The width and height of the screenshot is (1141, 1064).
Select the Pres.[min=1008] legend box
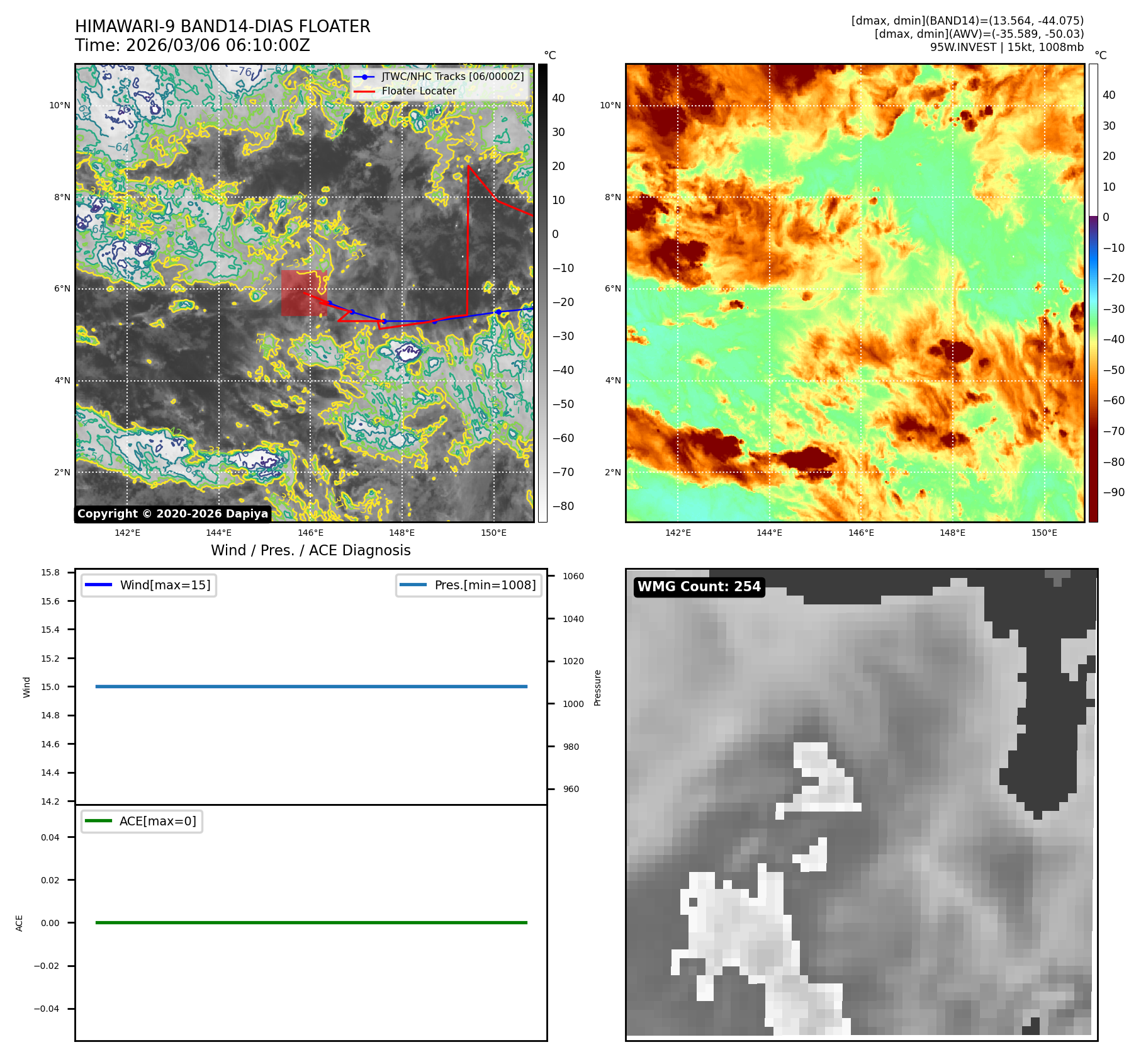pyautogui.click(x=469, y=585)
